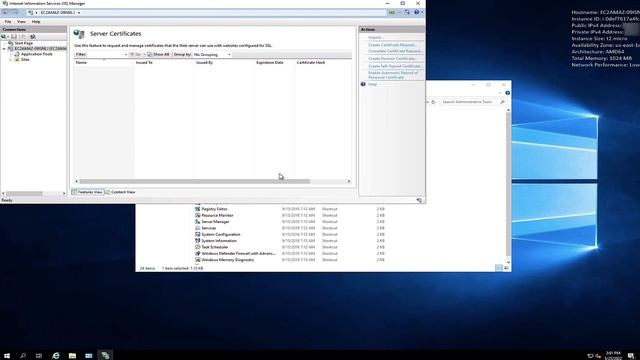Click the Go back arrow in IIS Manager

pos(5,13)
